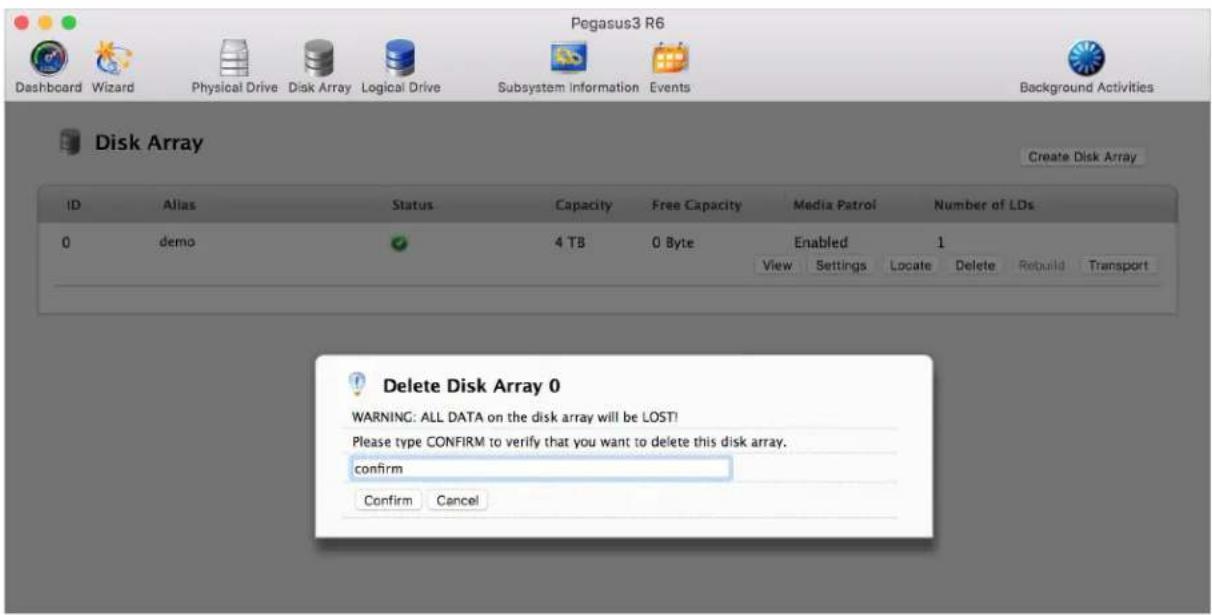Open Settings for the demo disk array
The image size is (1212, 615).
coord(841,266)
